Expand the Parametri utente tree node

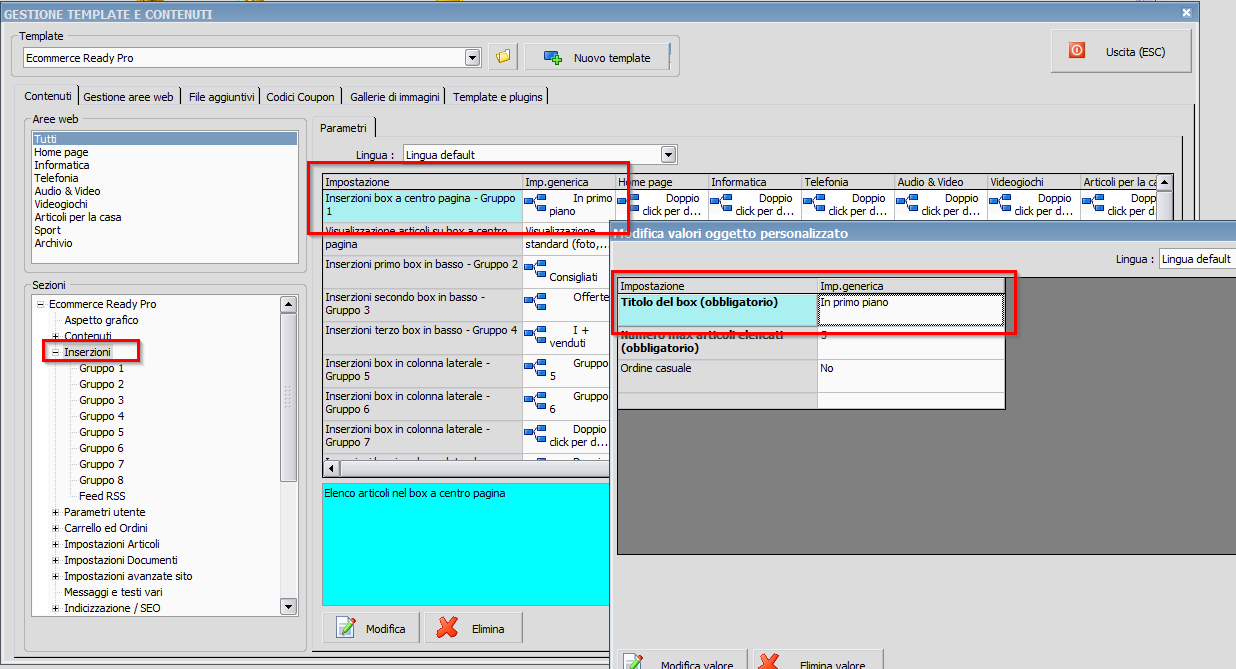pyautogui.click(x=56, y=512)
